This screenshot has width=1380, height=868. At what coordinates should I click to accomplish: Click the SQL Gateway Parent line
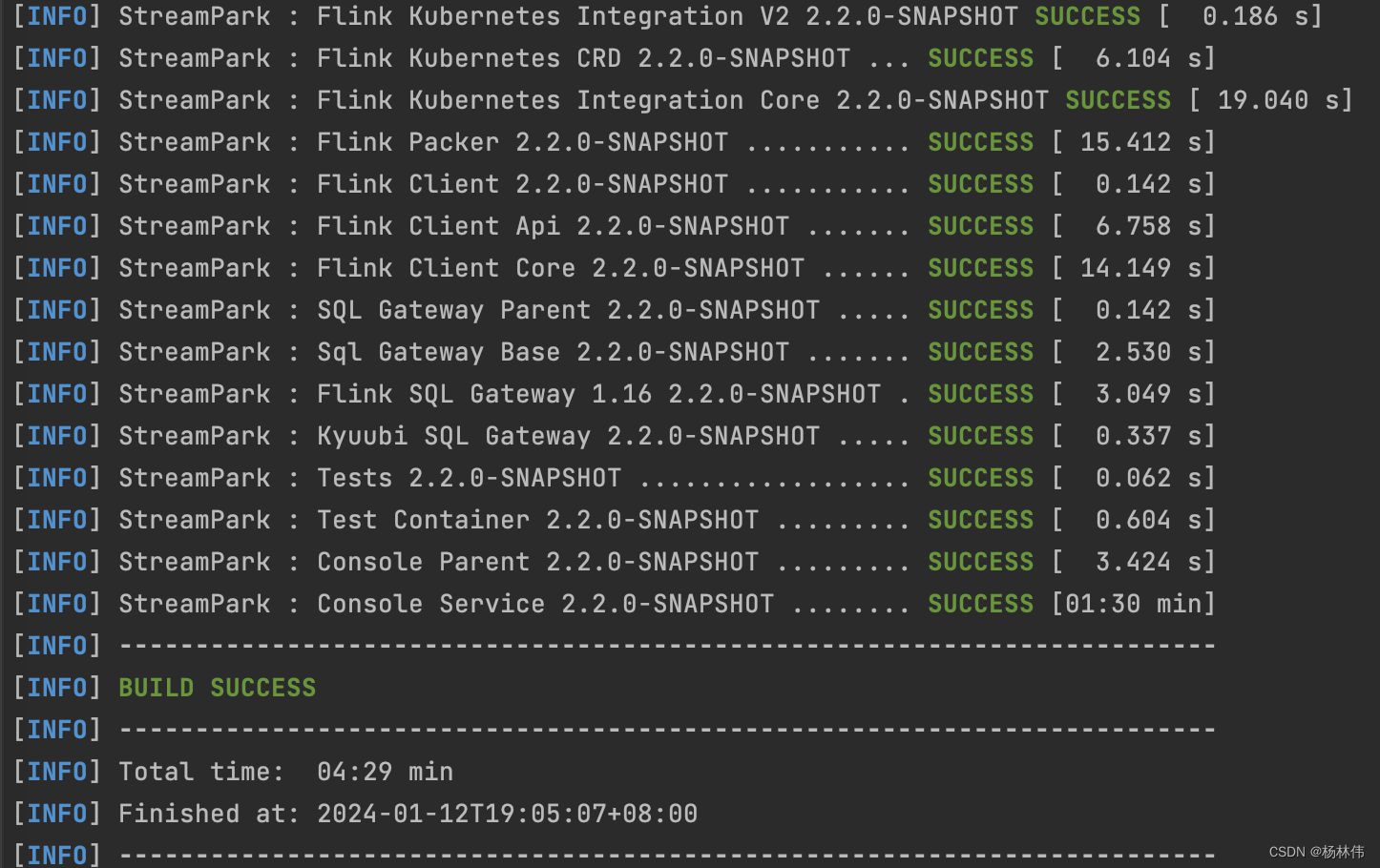pos(615,310)
